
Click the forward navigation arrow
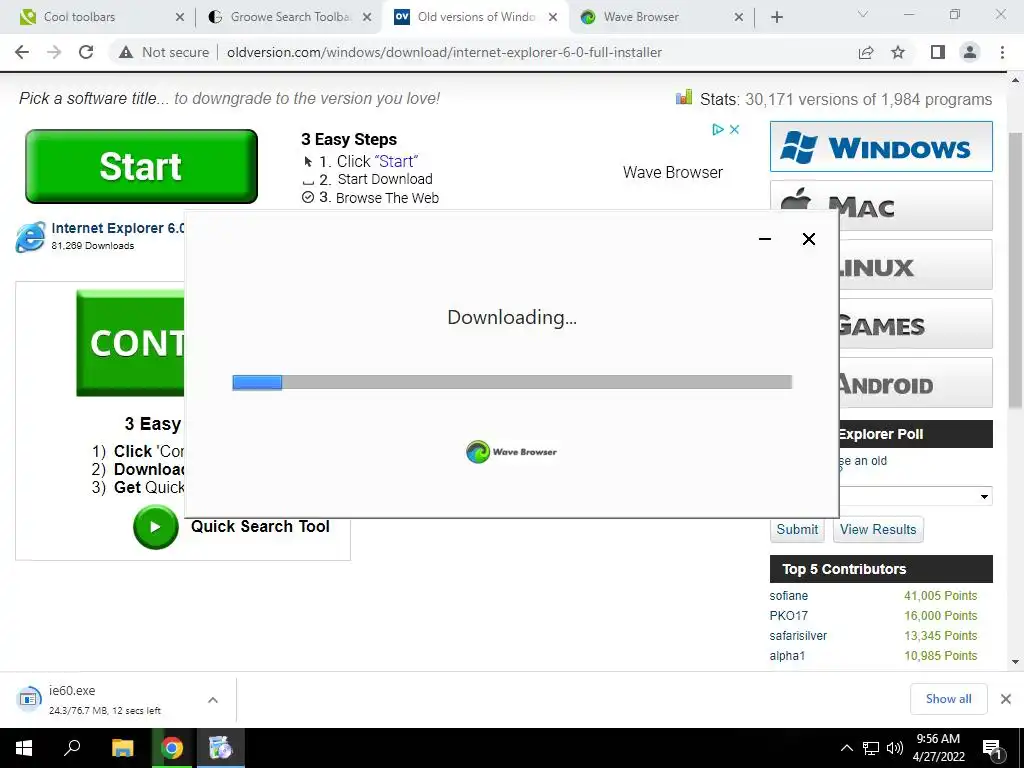(x=54, y=52)
